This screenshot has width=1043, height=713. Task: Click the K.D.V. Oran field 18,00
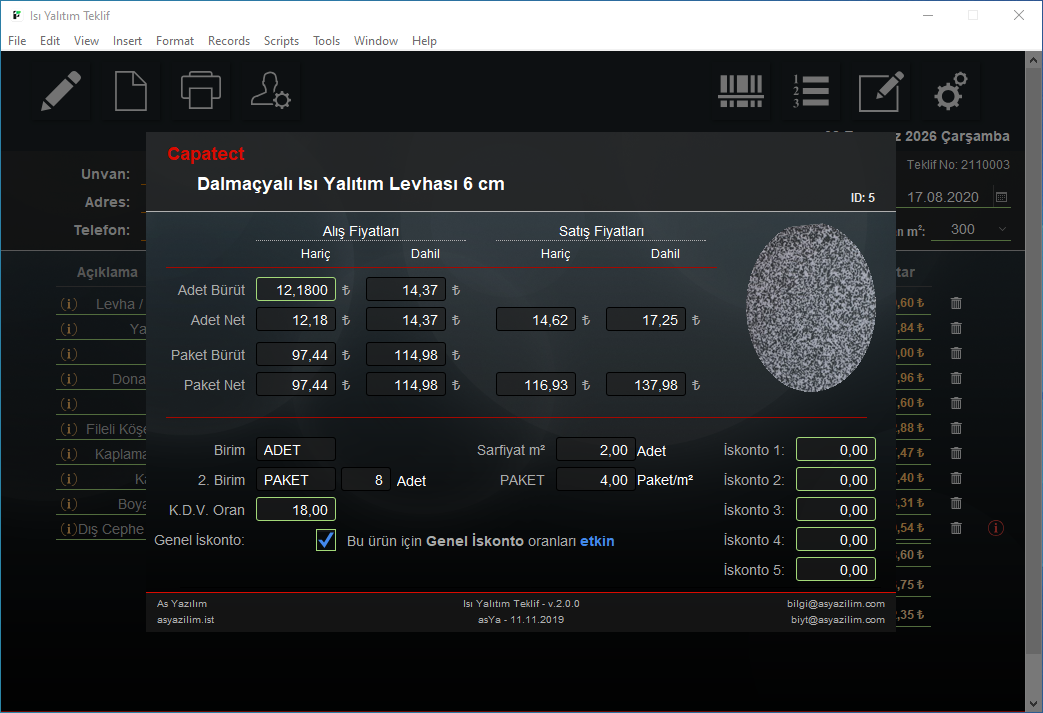pos(296,509)
